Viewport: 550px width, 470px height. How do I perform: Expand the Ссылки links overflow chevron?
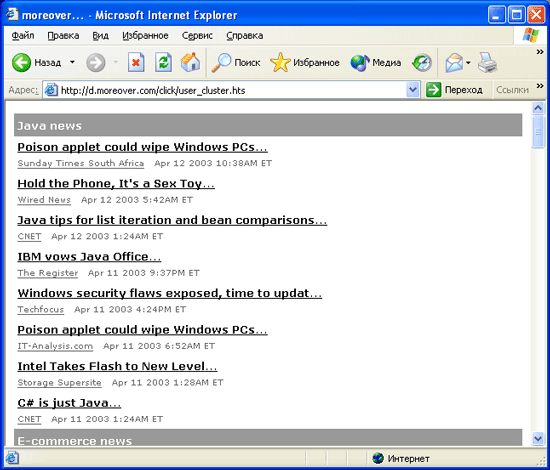pos(540,86)
